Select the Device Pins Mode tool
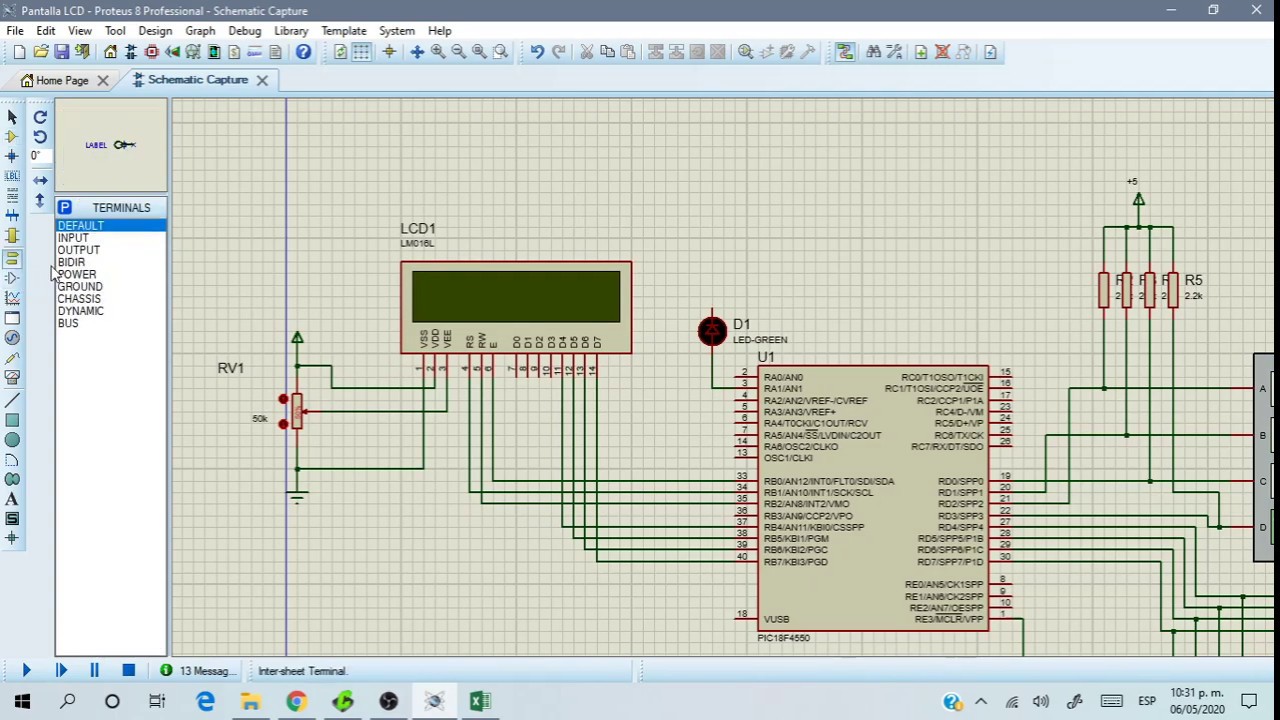The width and height of the screenshot is (1280, 720). point(12,278)
